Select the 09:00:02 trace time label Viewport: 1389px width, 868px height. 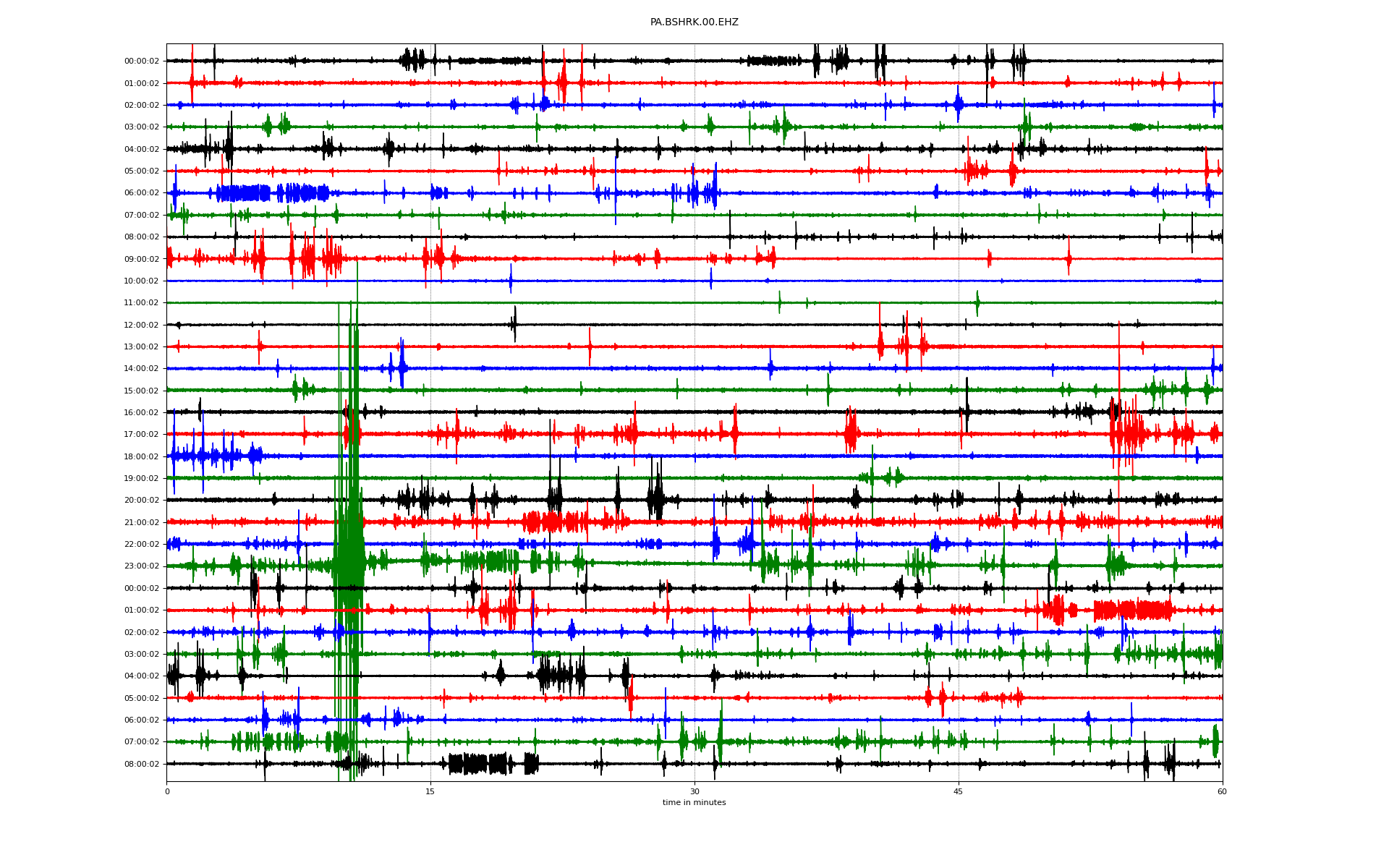[141, 259]
